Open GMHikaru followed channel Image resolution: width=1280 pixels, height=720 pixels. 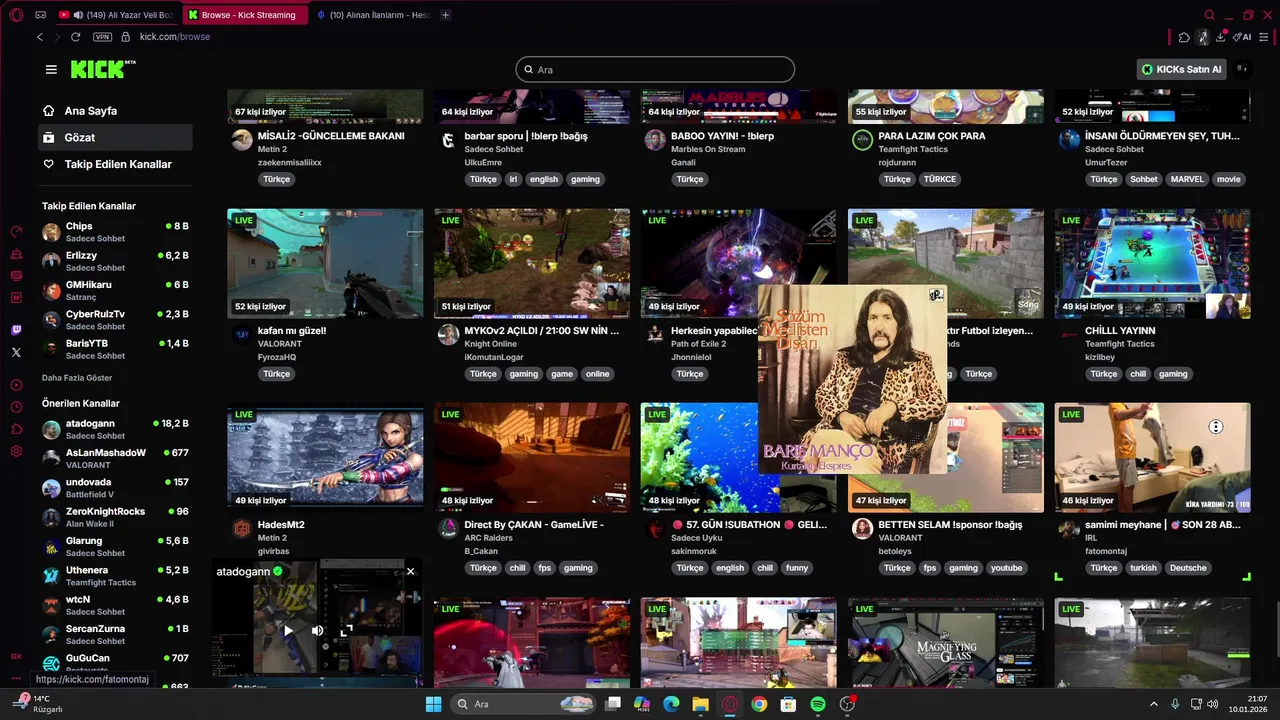pyautogui.click(x=115, y=290)
